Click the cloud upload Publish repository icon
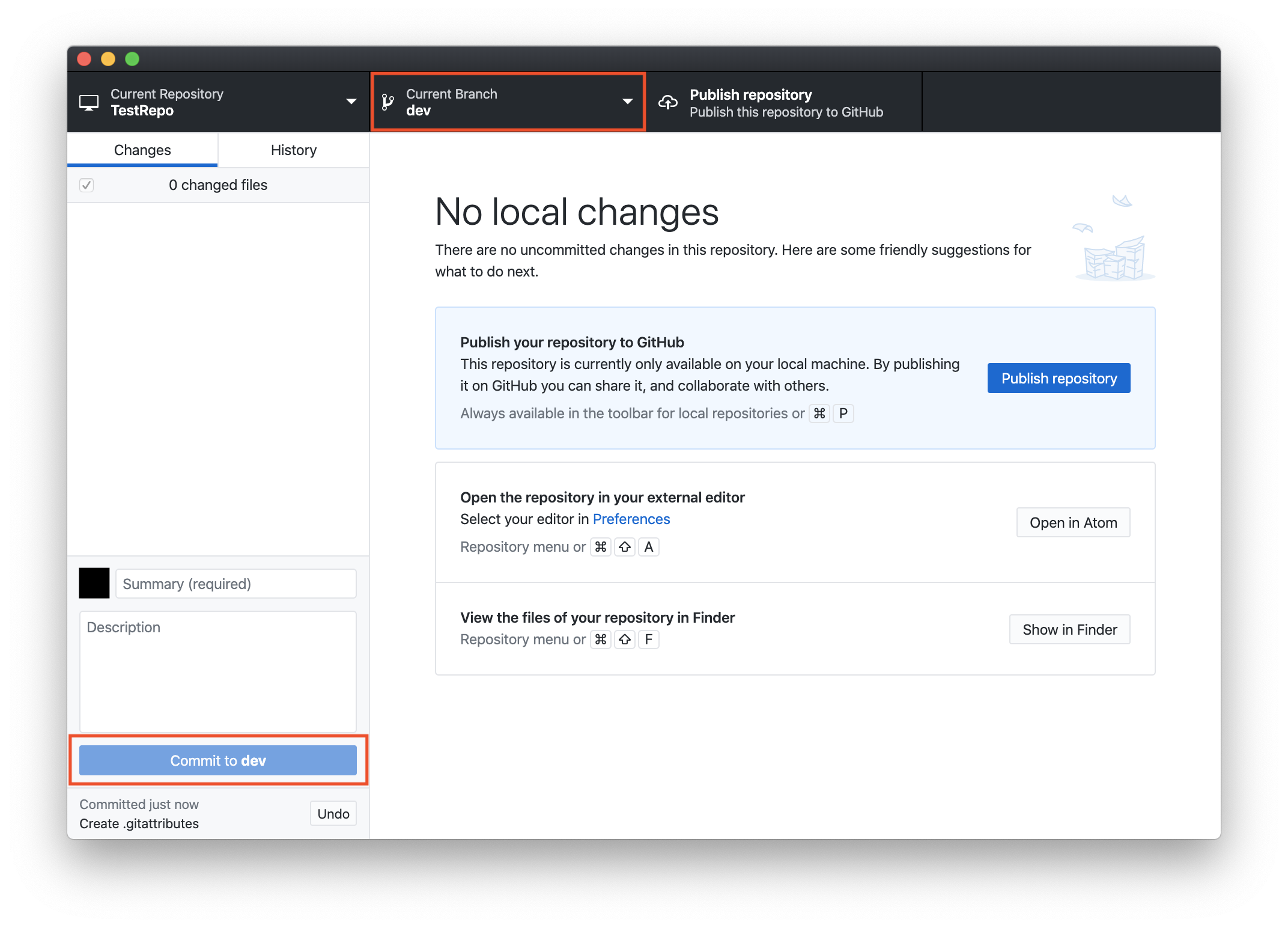This screenshot has height=928, width=1288. tap(667, 102)
